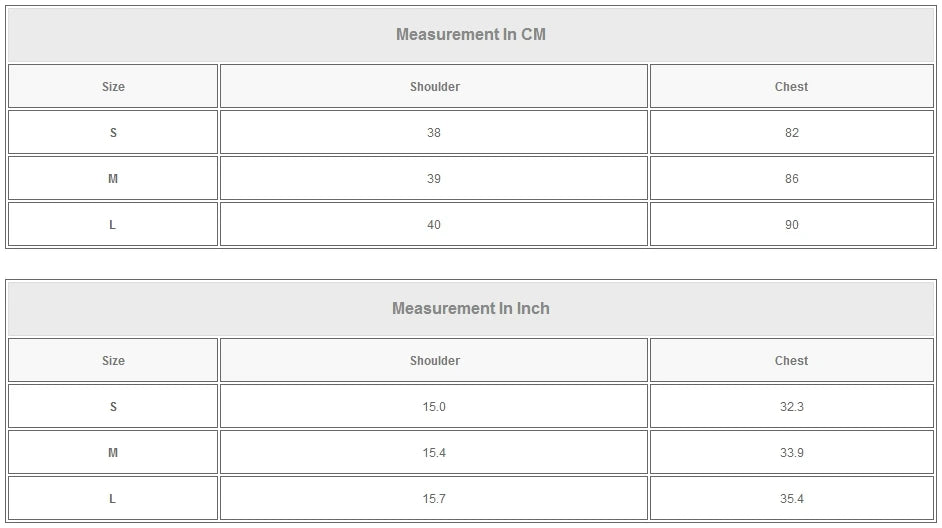Select the shoulder value 38 cell
The image size is (942, 528).
coord(434,133)
